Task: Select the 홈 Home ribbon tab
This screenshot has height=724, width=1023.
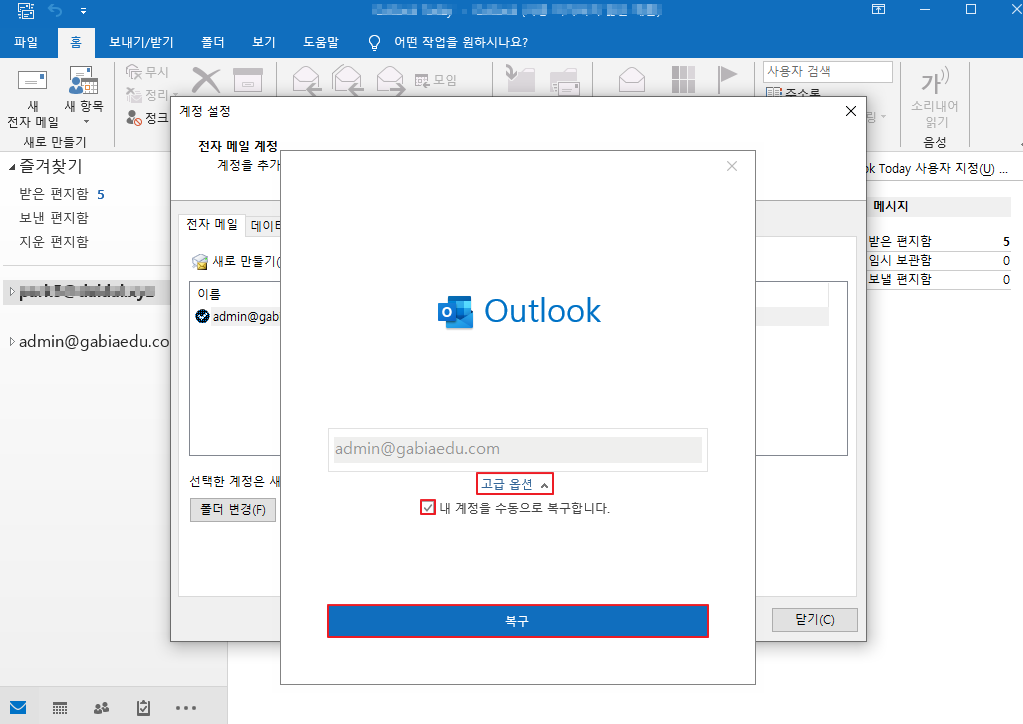Action: tap(76, 42)
